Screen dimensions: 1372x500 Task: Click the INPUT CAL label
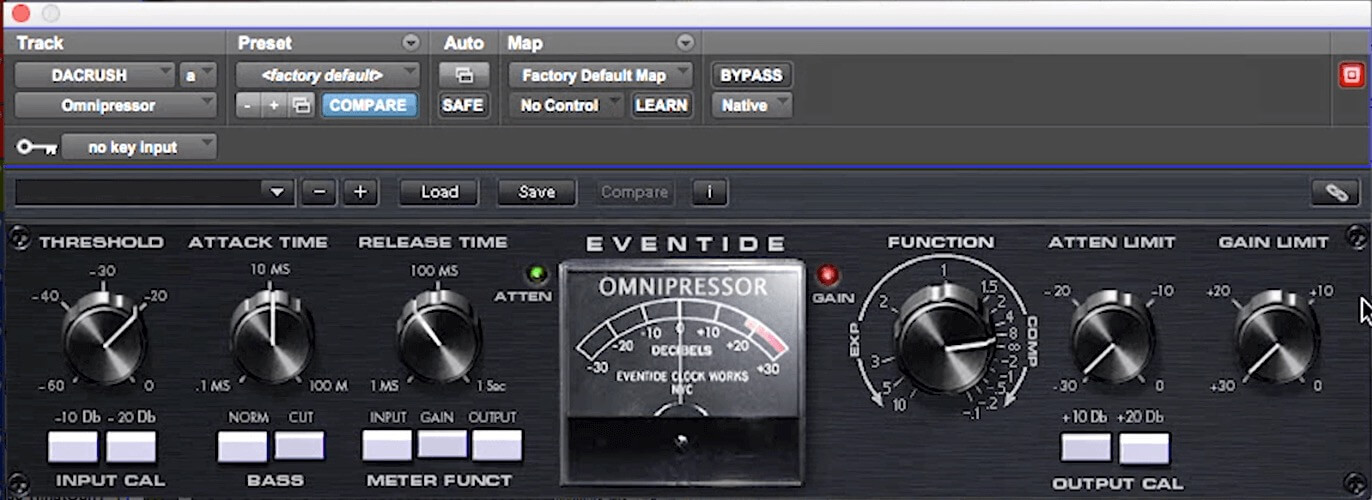coord(110,481)
